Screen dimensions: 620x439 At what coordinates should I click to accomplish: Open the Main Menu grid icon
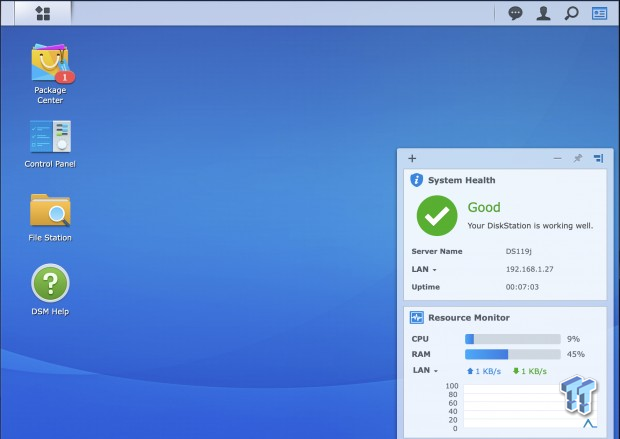click(x=43, y=13)
